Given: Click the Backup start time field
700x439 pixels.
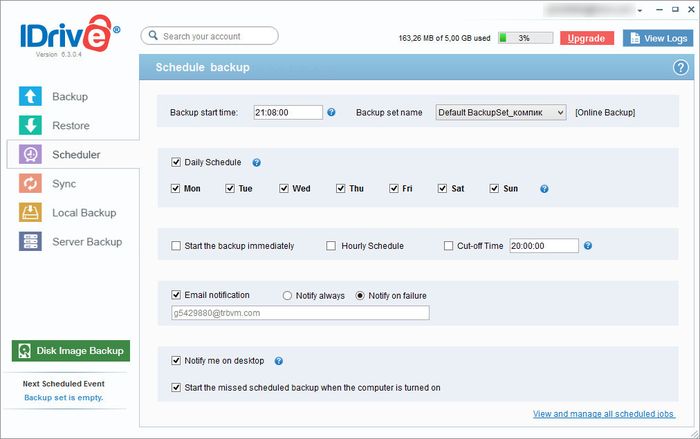Looking at the screenshot, I should (287, 112).
